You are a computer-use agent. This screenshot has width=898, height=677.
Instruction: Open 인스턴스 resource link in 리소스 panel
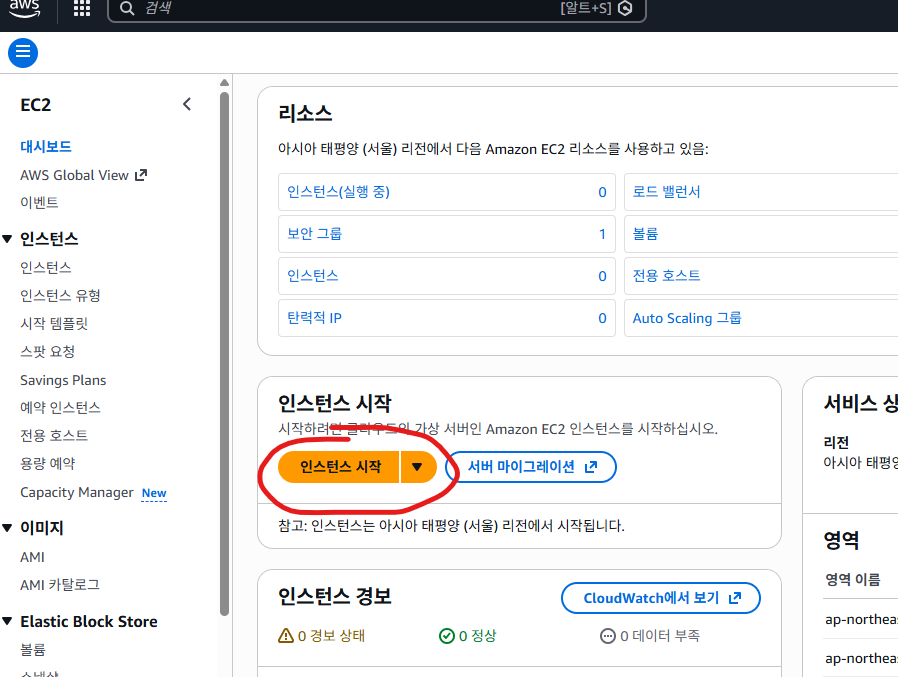pos(313,276)
